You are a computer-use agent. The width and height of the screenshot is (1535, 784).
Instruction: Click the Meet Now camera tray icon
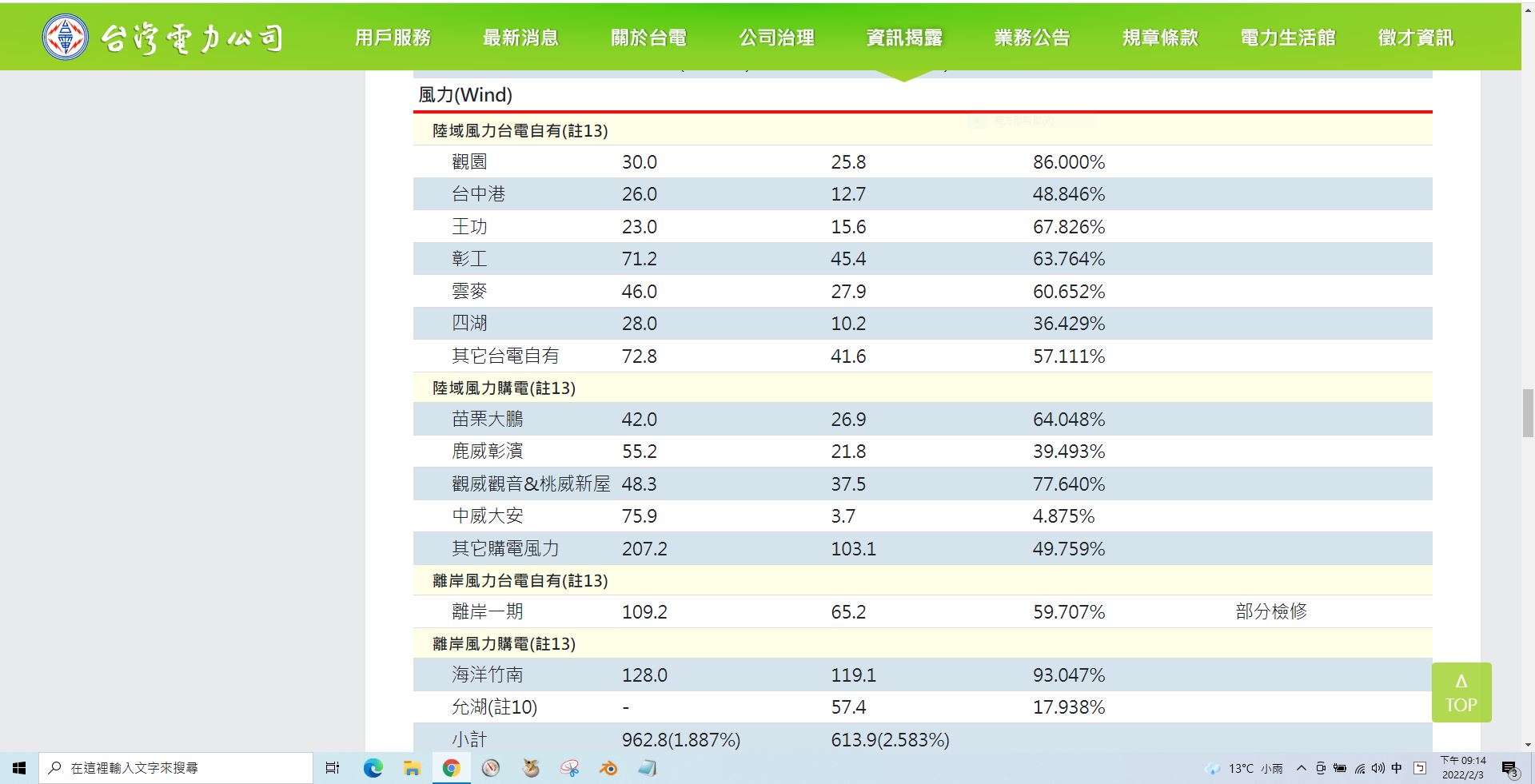[1321, 768]
